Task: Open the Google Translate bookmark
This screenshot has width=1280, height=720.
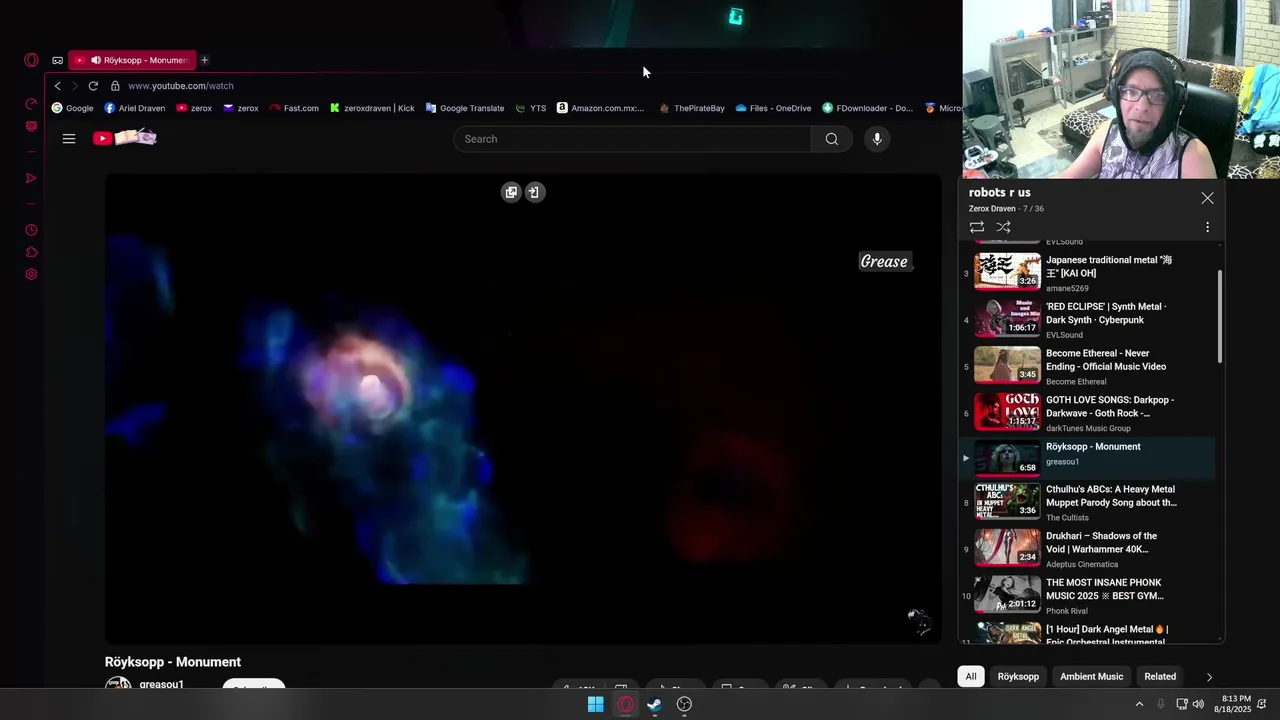Action: [465, 108]
